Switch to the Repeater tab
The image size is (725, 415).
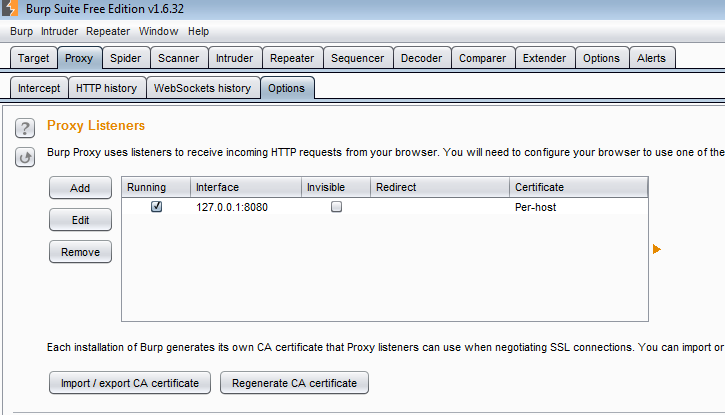[291, 58]
